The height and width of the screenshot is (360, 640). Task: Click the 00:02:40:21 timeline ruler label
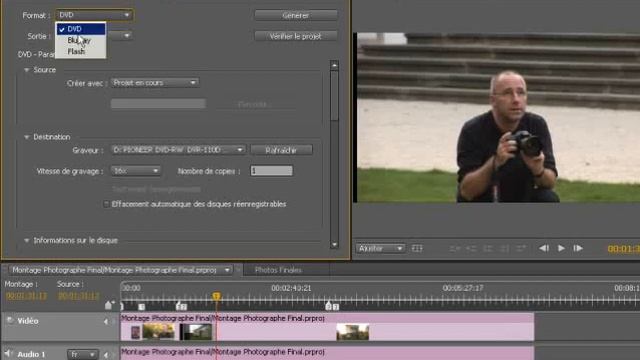click(291, 288)
